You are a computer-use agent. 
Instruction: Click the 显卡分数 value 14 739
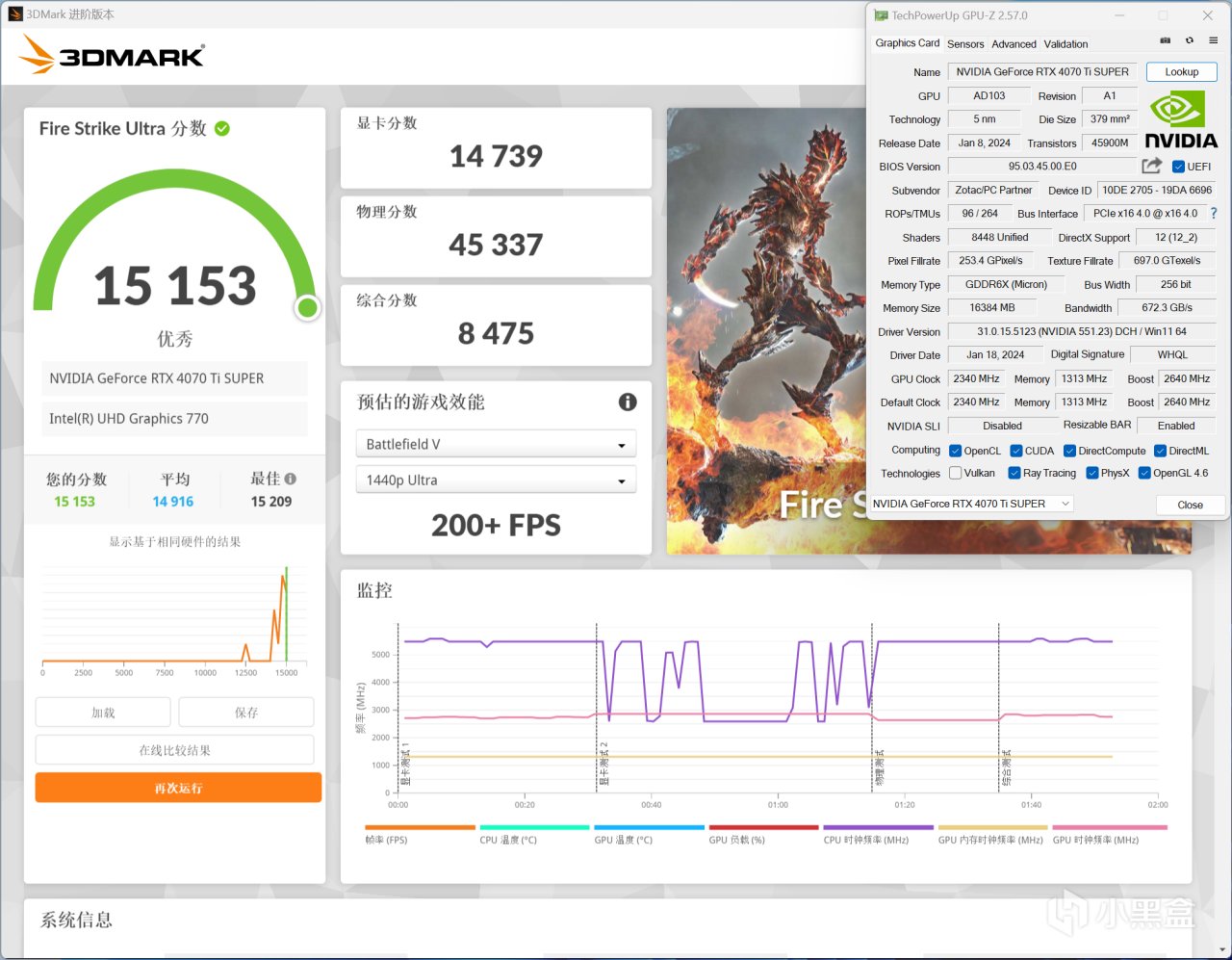tap(496, 156)
